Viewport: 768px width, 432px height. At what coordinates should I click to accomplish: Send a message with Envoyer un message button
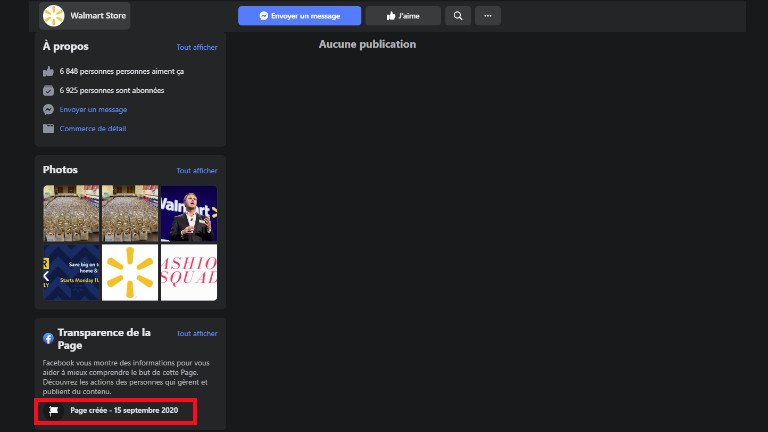299,16
